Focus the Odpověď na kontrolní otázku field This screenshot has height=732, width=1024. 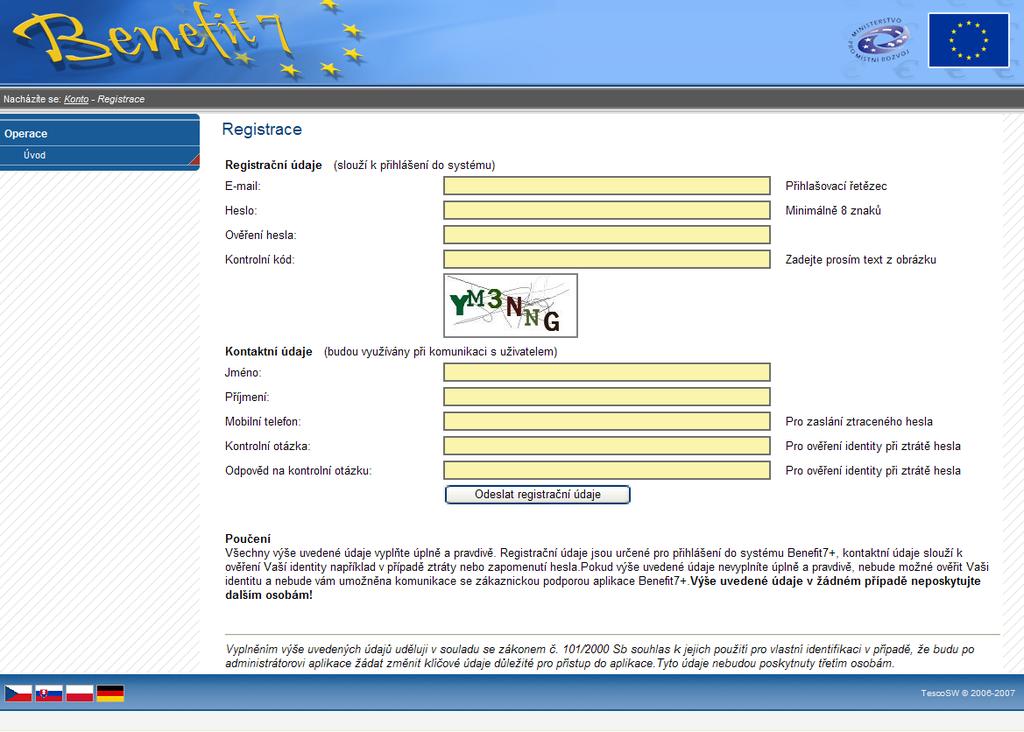607,470
